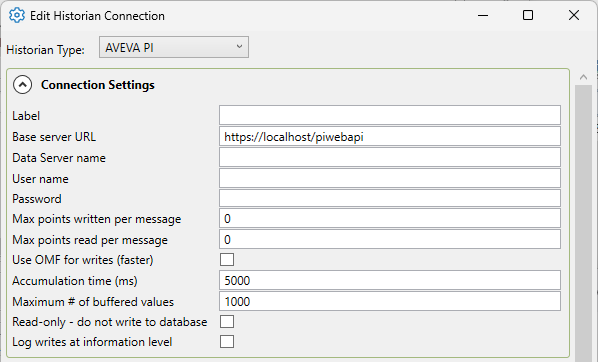Toggle Read-only do not write checkbox
The width and height of the screenshot is (598, 362).
tap(227, 322)
